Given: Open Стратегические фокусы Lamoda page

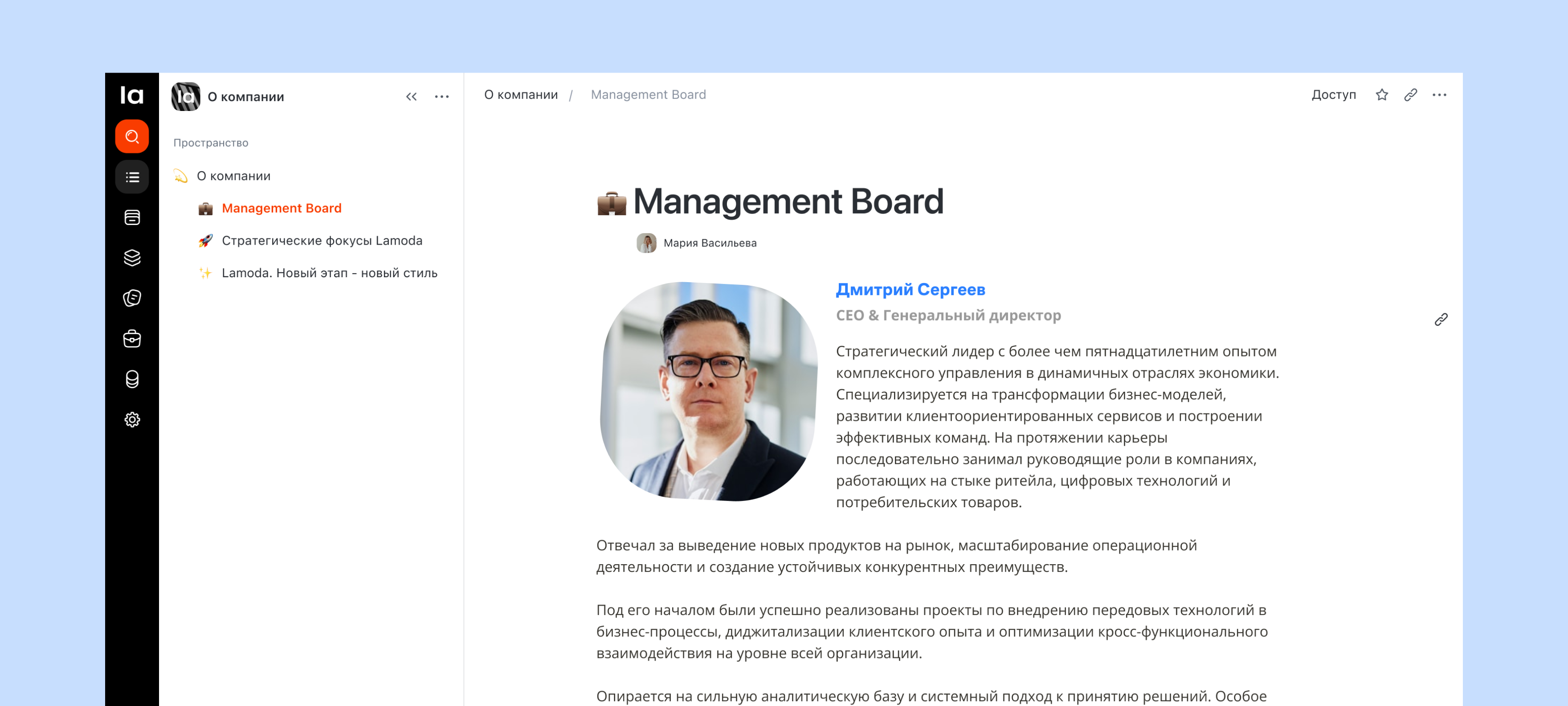Looking at the screenshot, I should (321, 241).
